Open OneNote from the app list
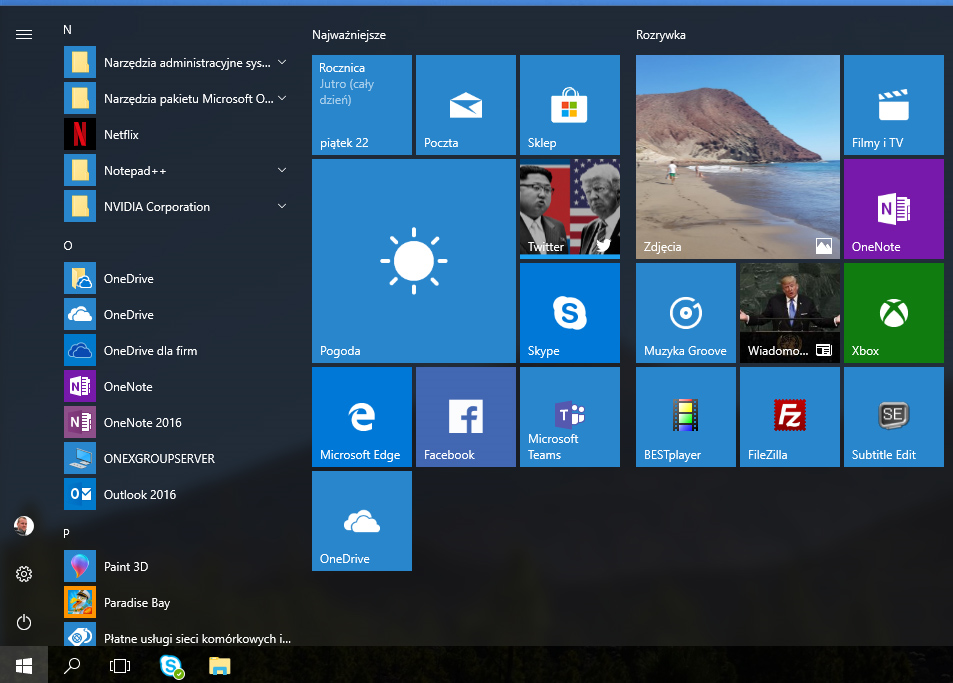953x683 pixels. click(177, 386)
